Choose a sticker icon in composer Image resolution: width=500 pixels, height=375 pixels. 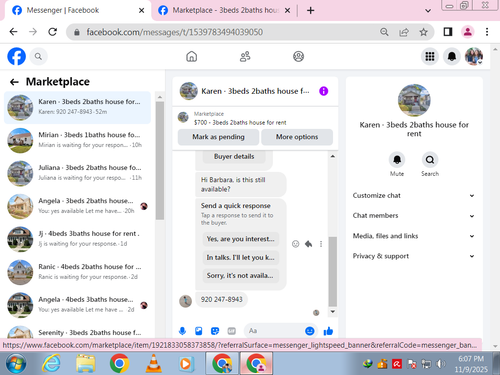pyautogui.click(x=215, y=331)
